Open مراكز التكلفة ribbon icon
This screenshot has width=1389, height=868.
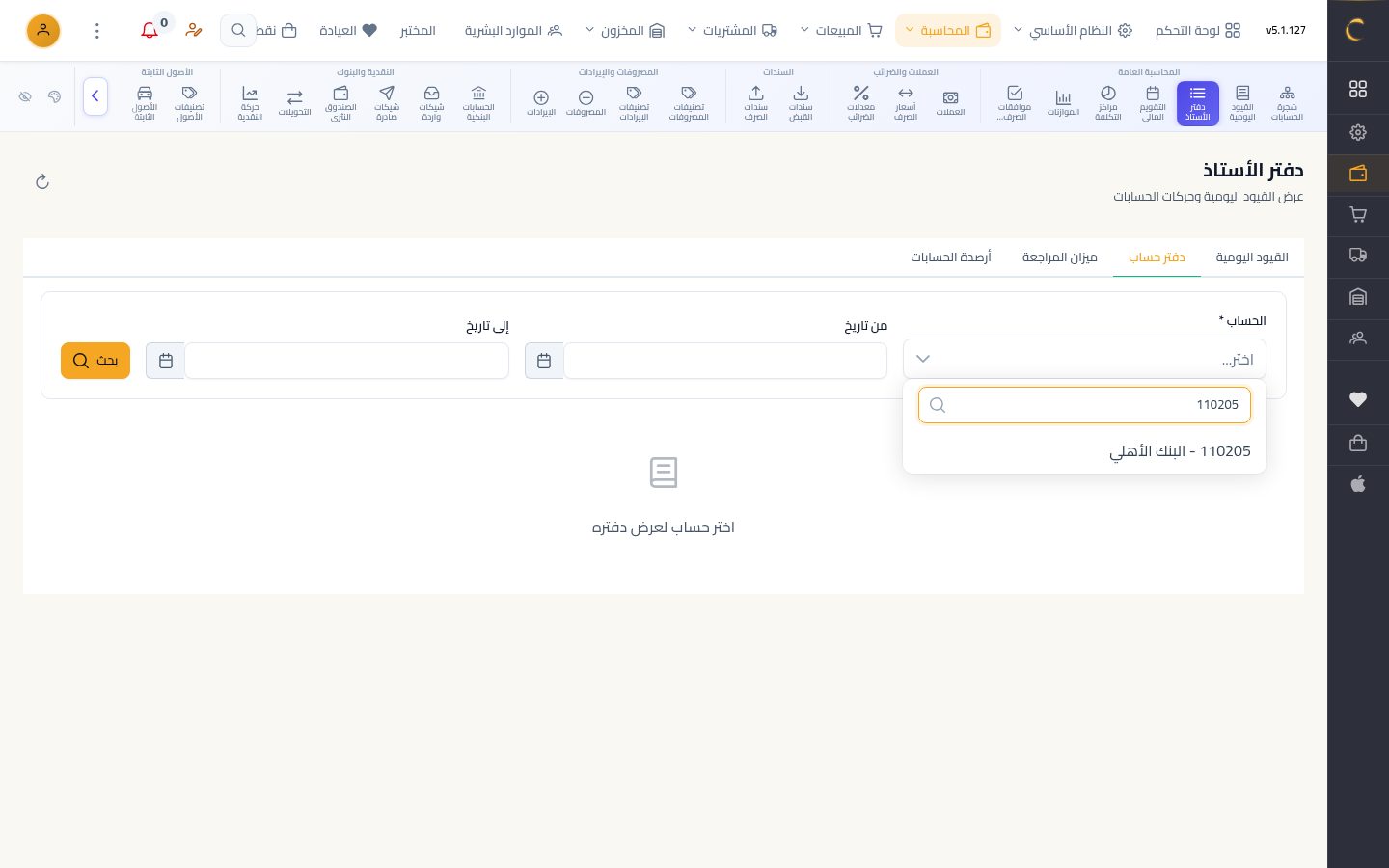coord(1108,103)
